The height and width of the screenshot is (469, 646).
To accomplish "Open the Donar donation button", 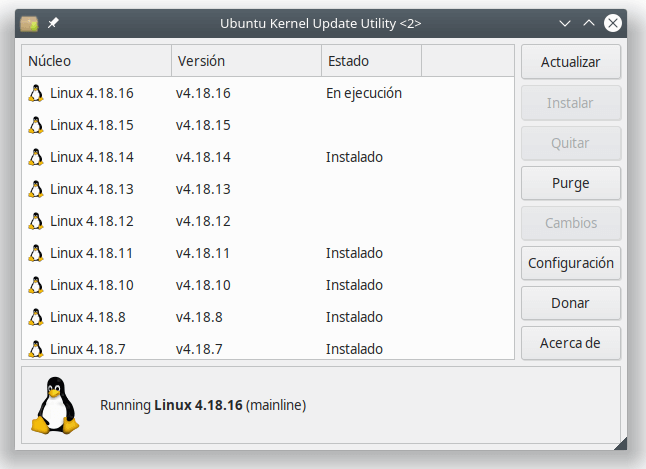I will pyautogui.click(x=571, y=303).
